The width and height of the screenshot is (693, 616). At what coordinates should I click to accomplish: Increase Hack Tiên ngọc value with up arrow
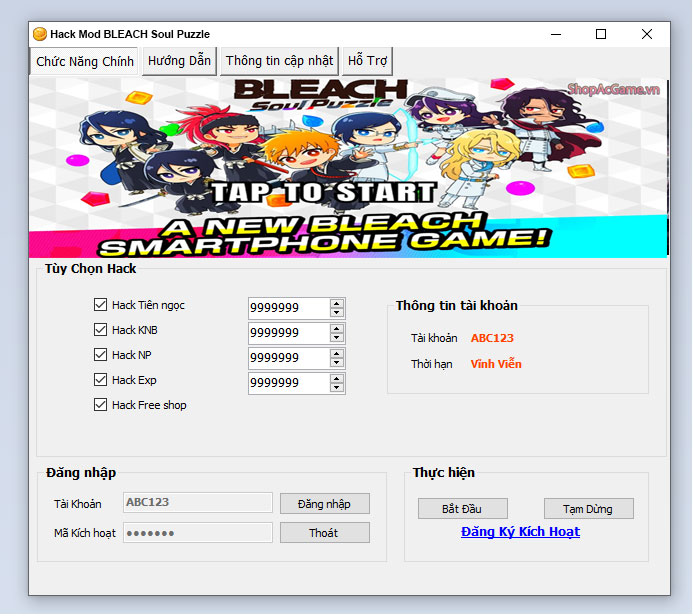pyautogui.click(x=337, y=303)
